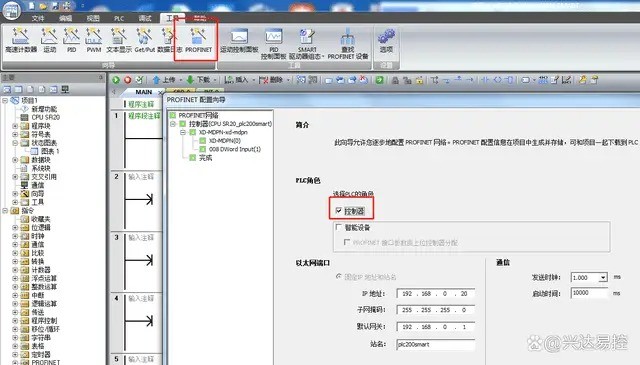Click the 下载 download button
Screen dimensions: 640x365
coord(199,80)
